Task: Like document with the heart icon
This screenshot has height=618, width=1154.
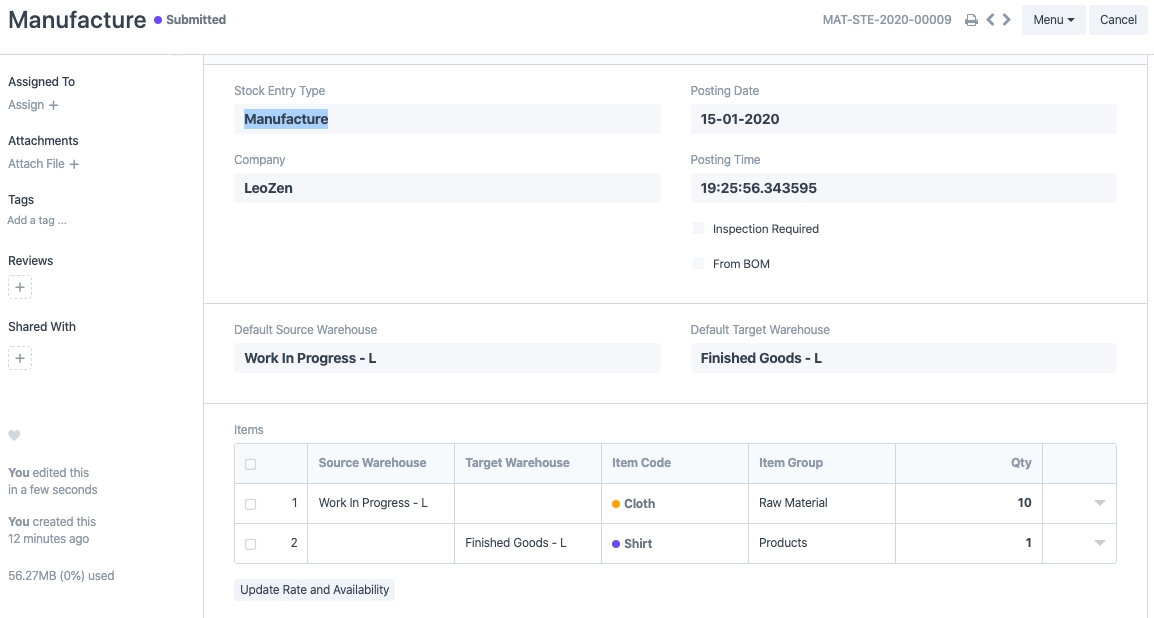Action: click(14, 435)
